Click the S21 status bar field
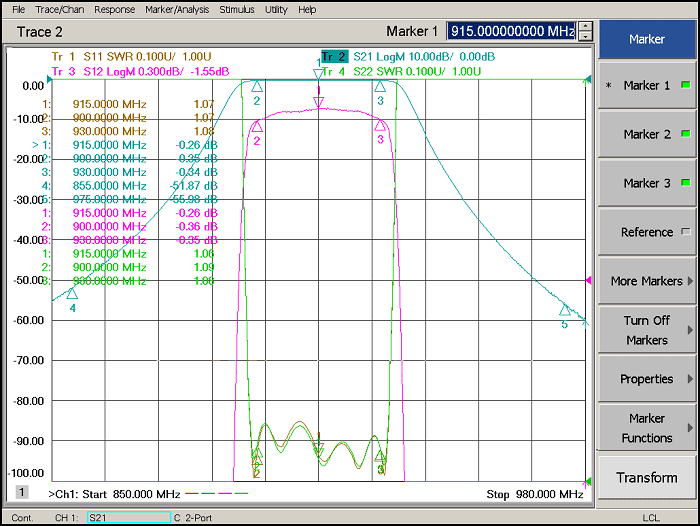Screen dimensions: 700x526 pos(129,518)
